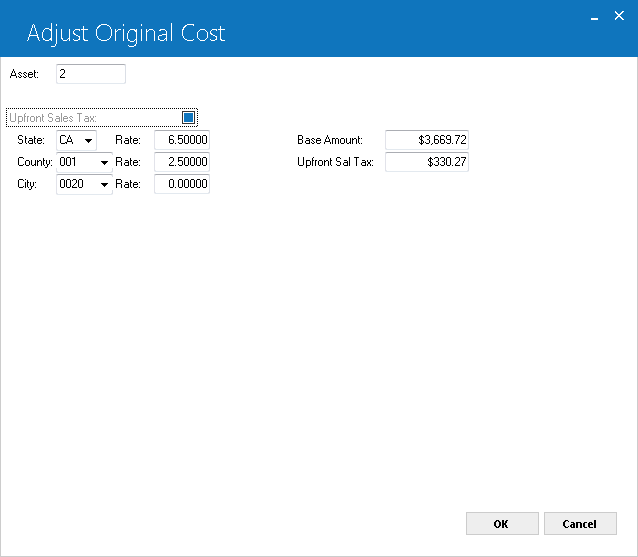The height and width of the screenshot is (557, 638).
Task: Click the Asset: label
Action: [24, 74]
